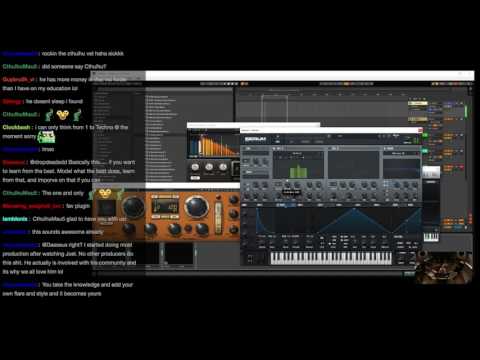The image size is (480, 360).
Task: Select the top yellow track header in the DAW
Action: click(x=417, y=103)
